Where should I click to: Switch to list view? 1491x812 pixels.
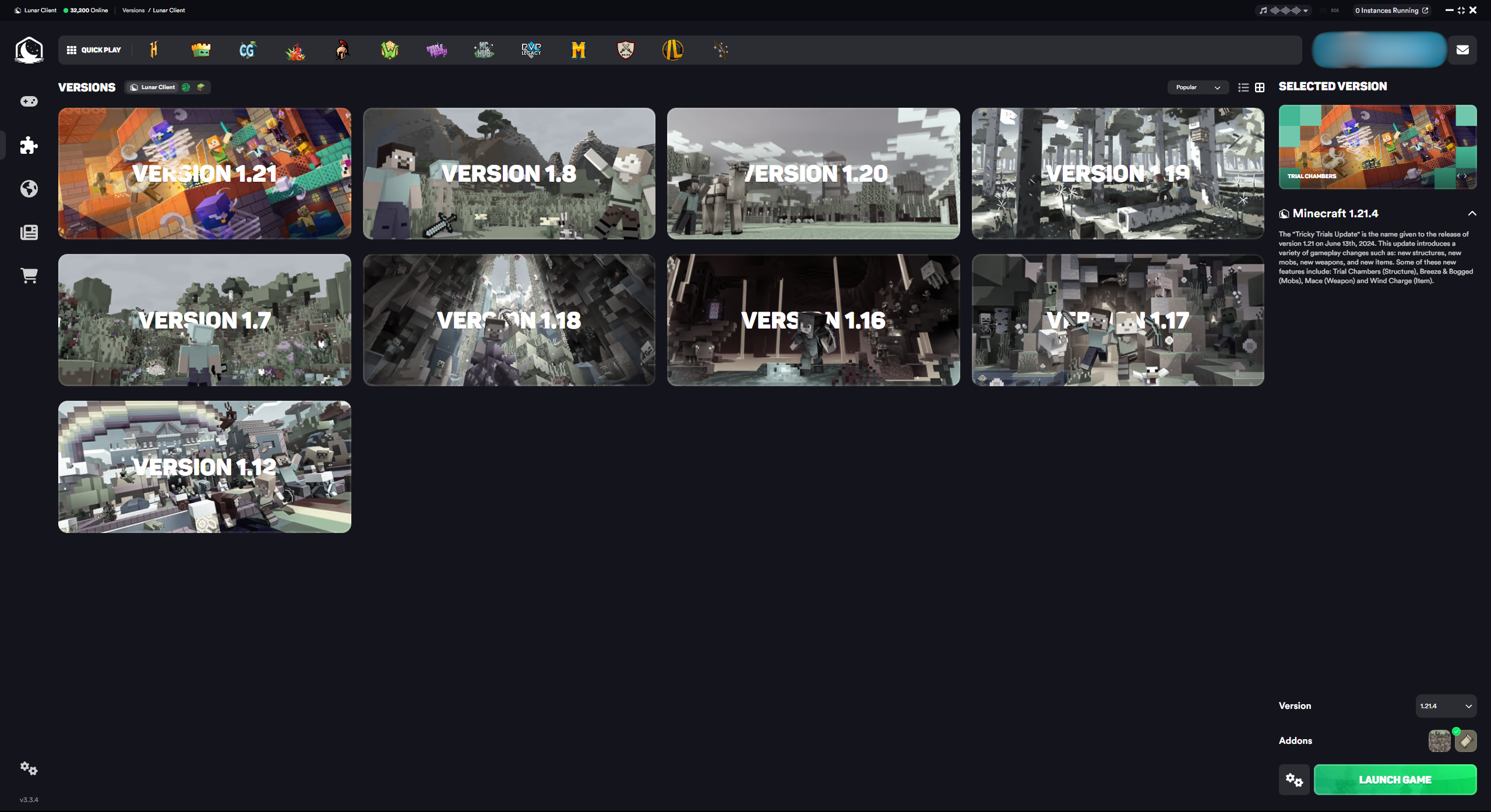[x=1243, y=87]
